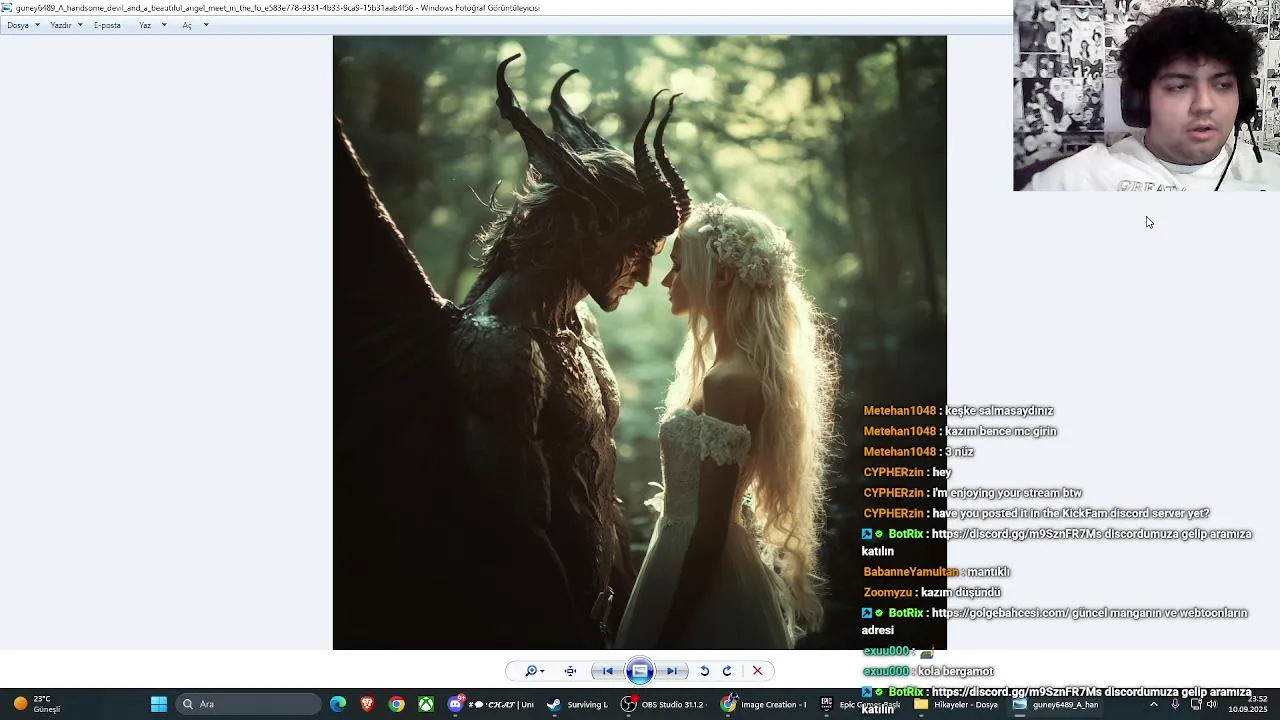The image size is (1280, 720).
Task: Open the Yazdır menu
Action: [x=61, y=25]
